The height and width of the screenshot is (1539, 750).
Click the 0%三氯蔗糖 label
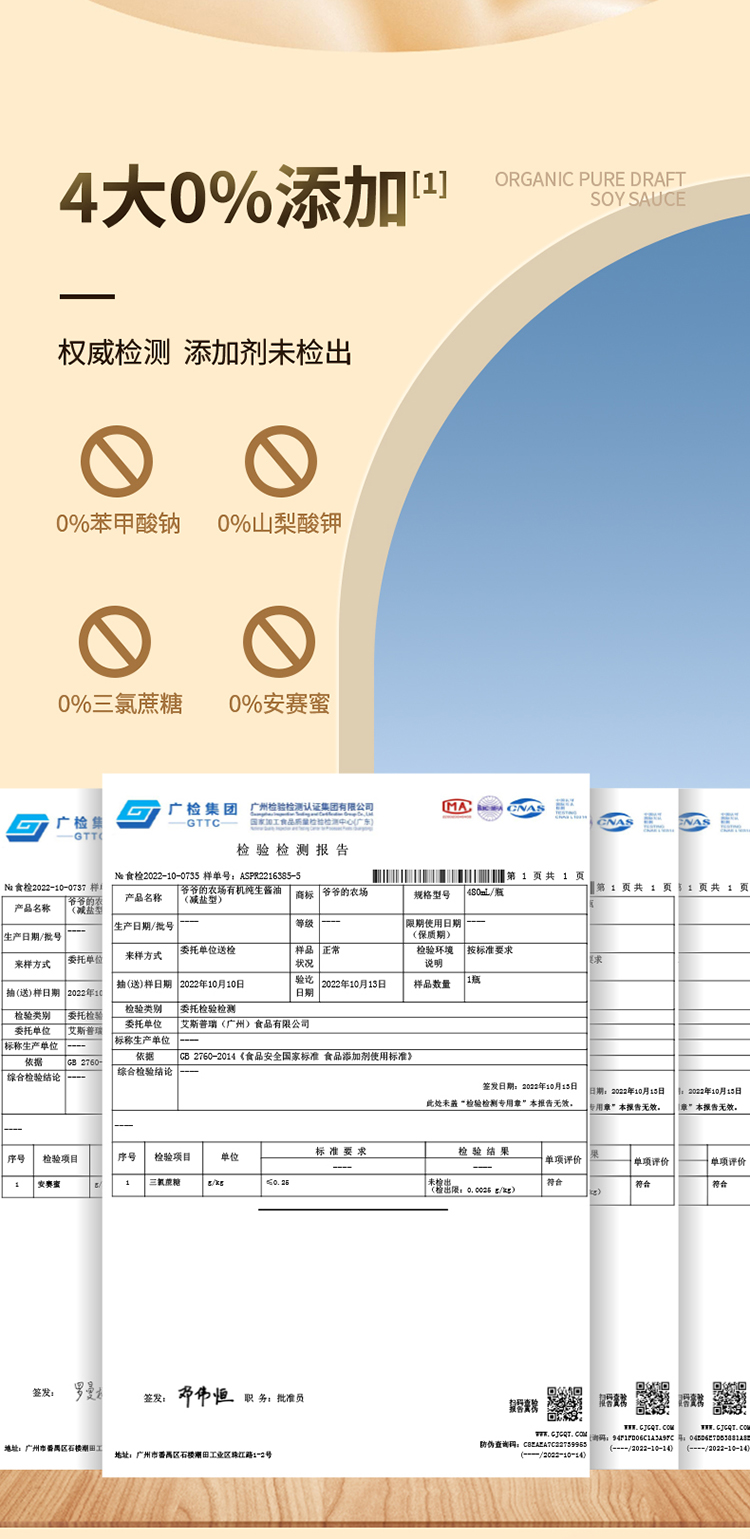pos(120,703)
